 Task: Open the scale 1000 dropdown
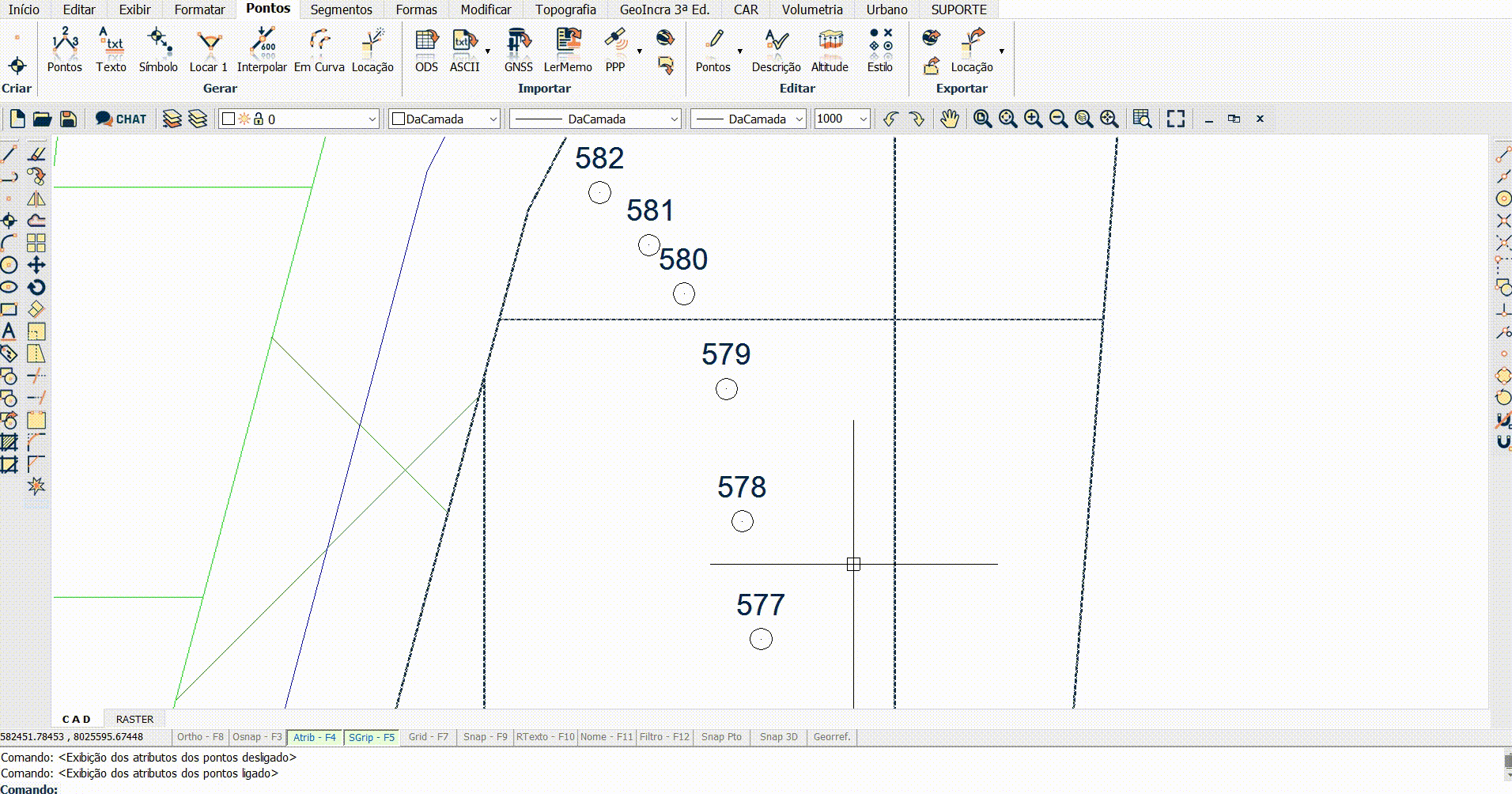863,119
